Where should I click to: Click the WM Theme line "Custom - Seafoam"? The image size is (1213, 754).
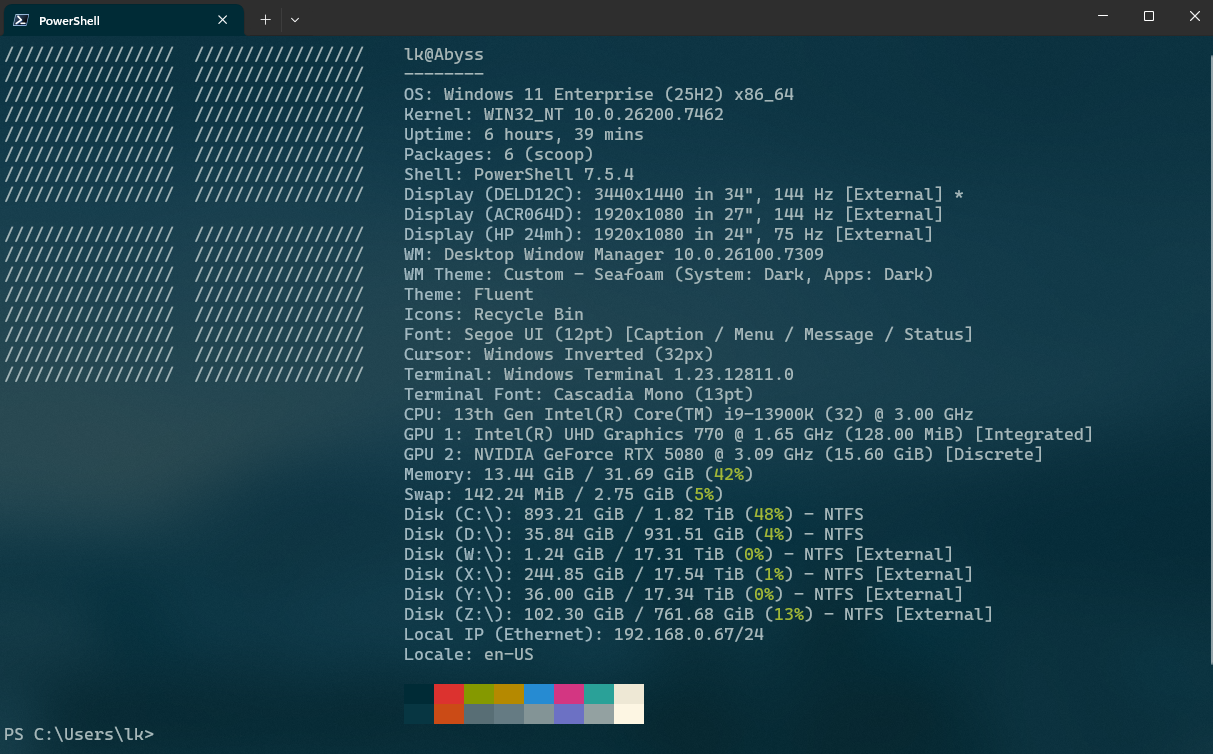click(669, 275)
